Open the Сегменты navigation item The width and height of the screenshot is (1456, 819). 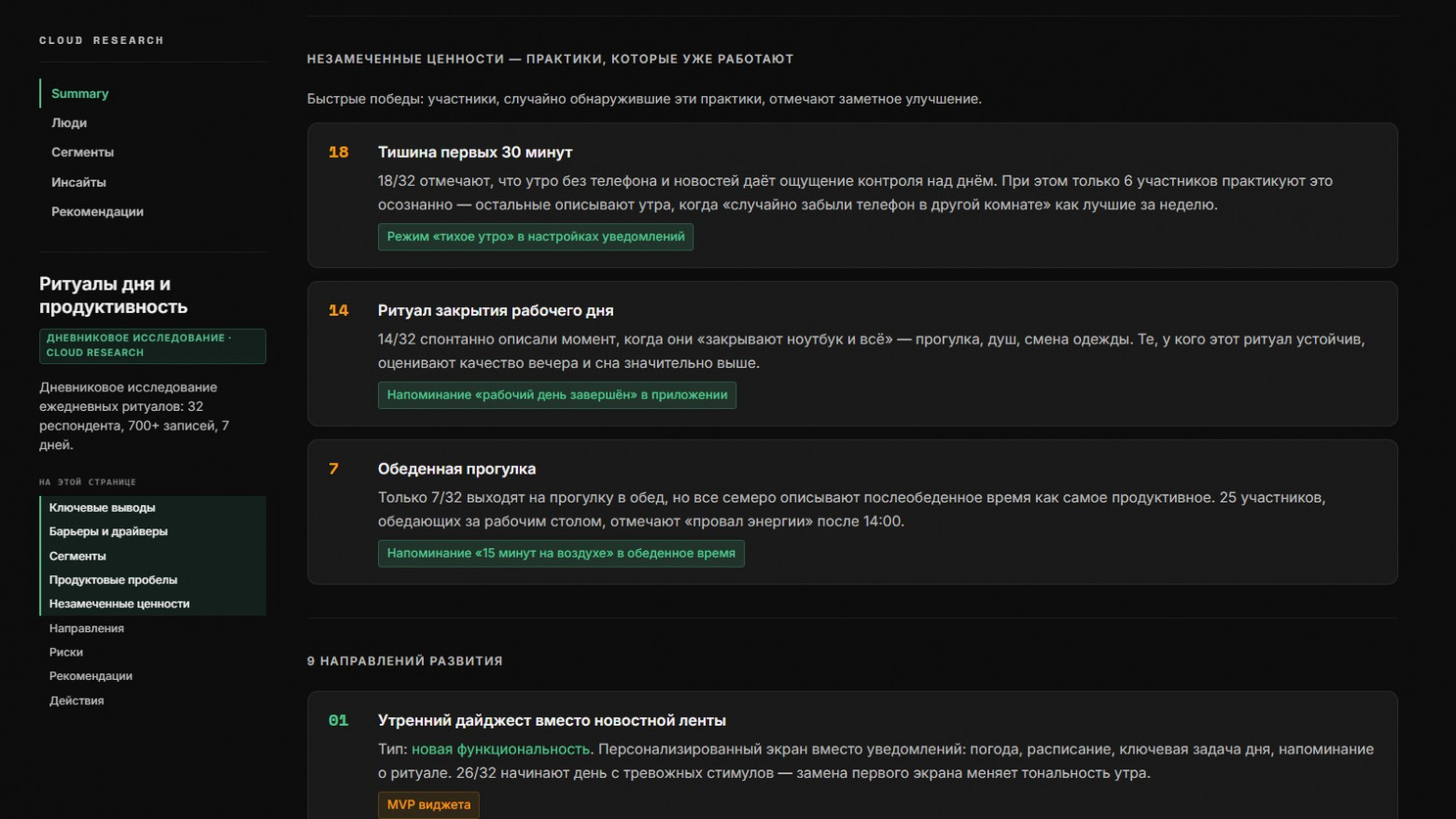(x=82, y=152)
